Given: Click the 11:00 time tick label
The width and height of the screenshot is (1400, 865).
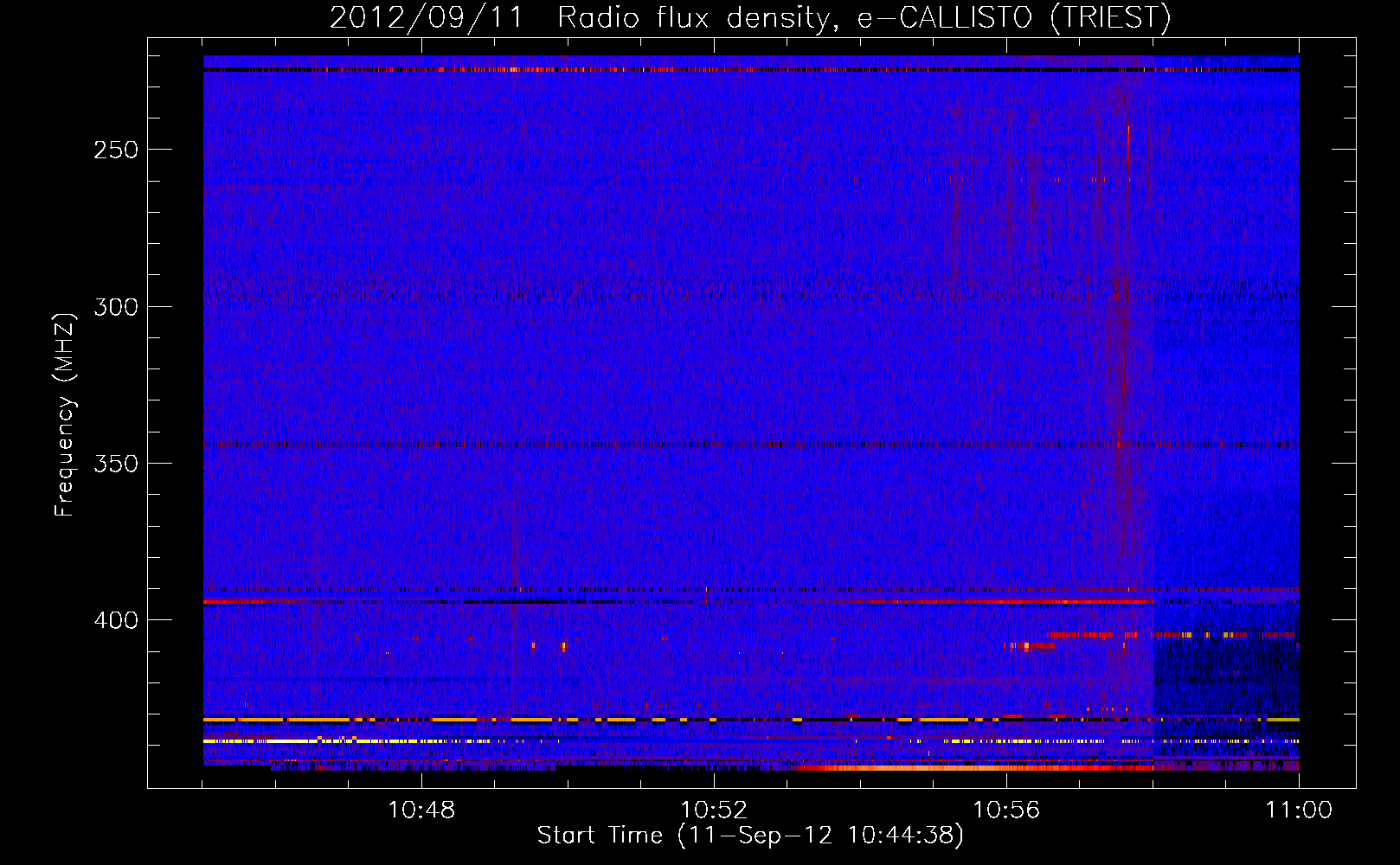Looking at the screenshot, I should pyautogui.click(x=1299, y=811).
